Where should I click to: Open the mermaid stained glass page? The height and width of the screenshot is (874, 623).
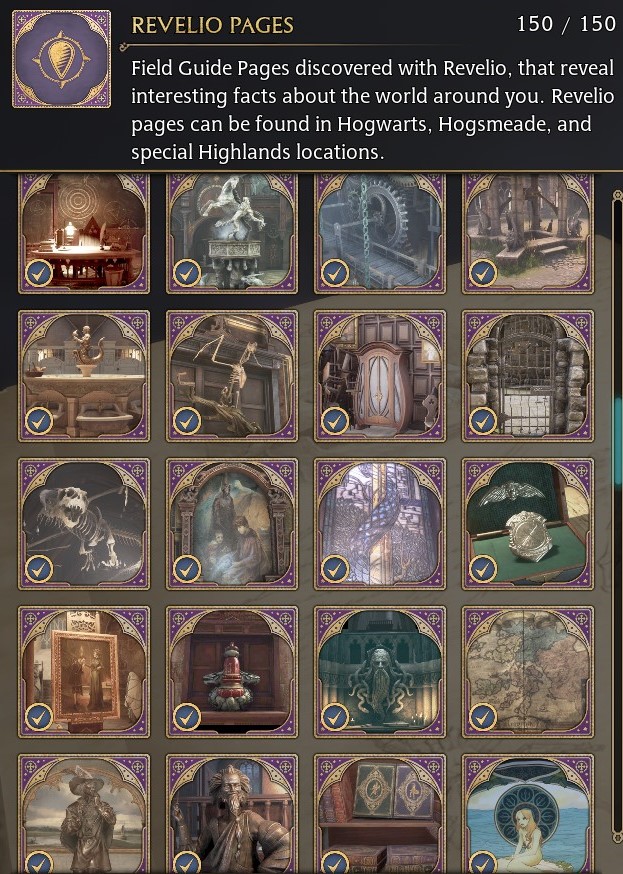pos(528,814)
